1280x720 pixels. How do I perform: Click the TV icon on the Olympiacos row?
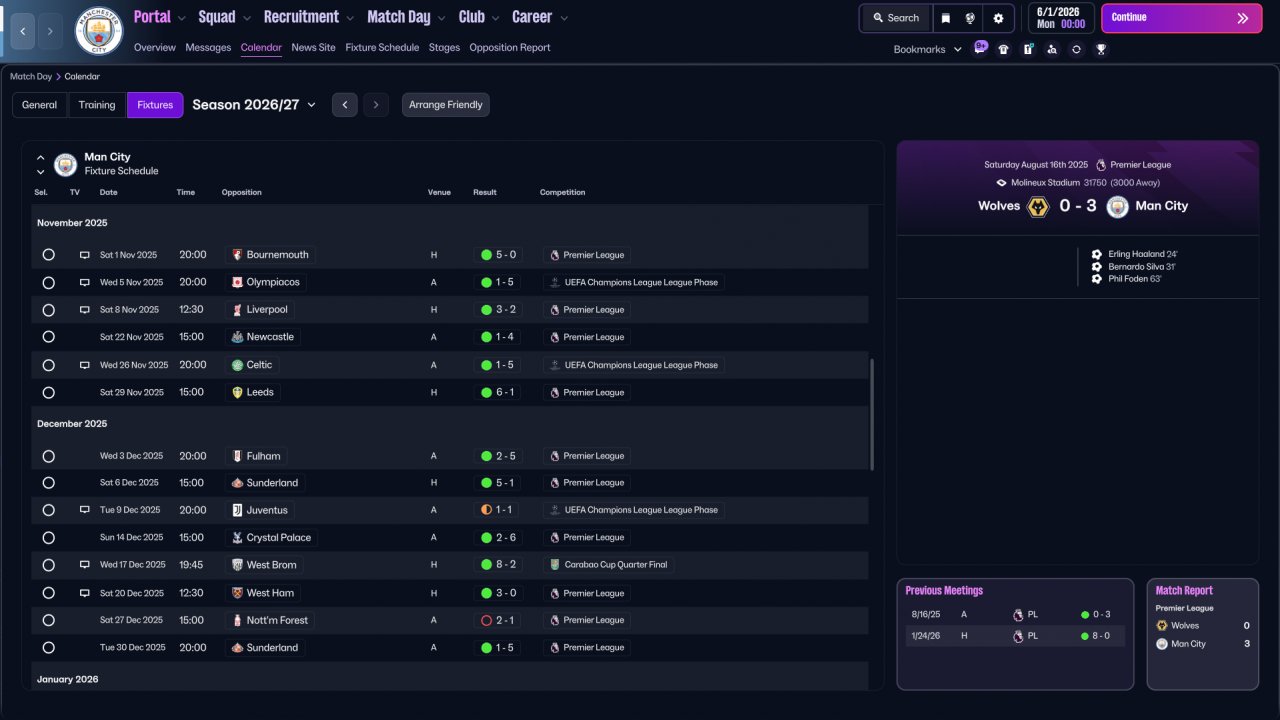[x=85, y=282]
